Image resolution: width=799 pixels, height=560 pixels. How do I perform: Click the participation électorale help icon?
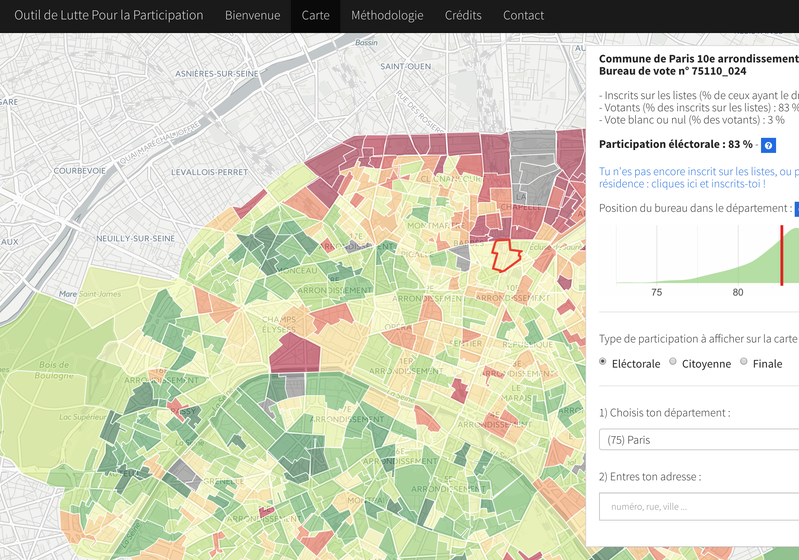tap(768, 146)
